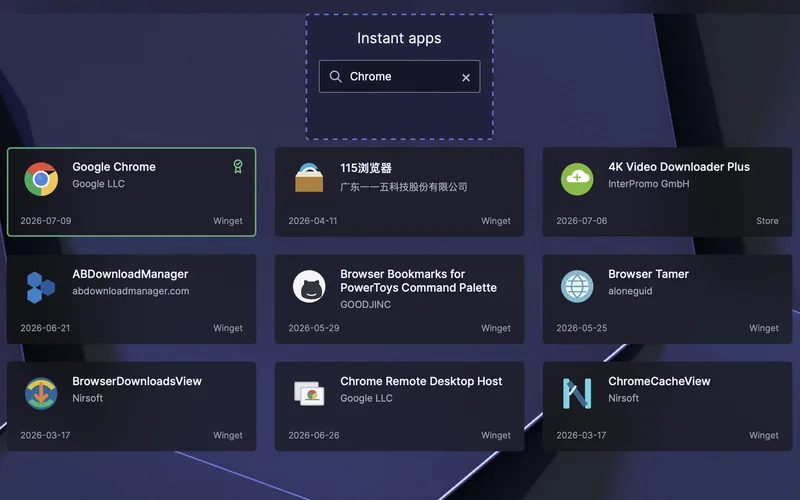Click the "Winget" label on the ChromeCacheView card

click(764, 435)
